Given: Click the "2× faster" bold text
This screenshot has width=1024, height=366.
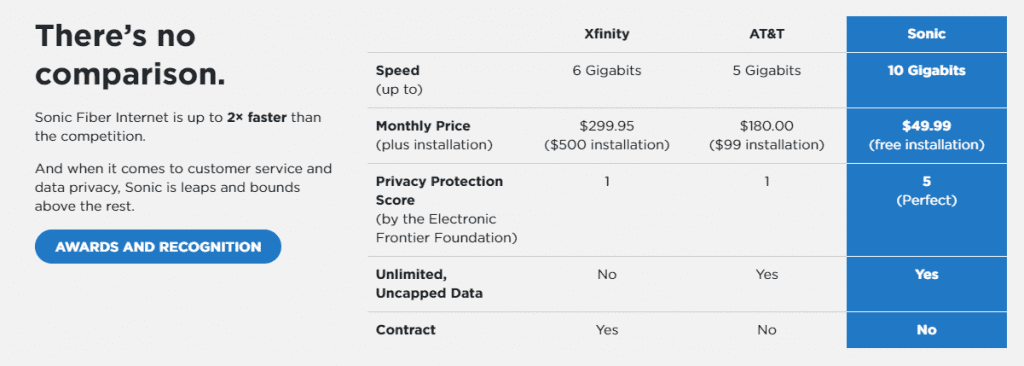Looking at the screenshot, I should pyautogui.click(x=257, y=118).
